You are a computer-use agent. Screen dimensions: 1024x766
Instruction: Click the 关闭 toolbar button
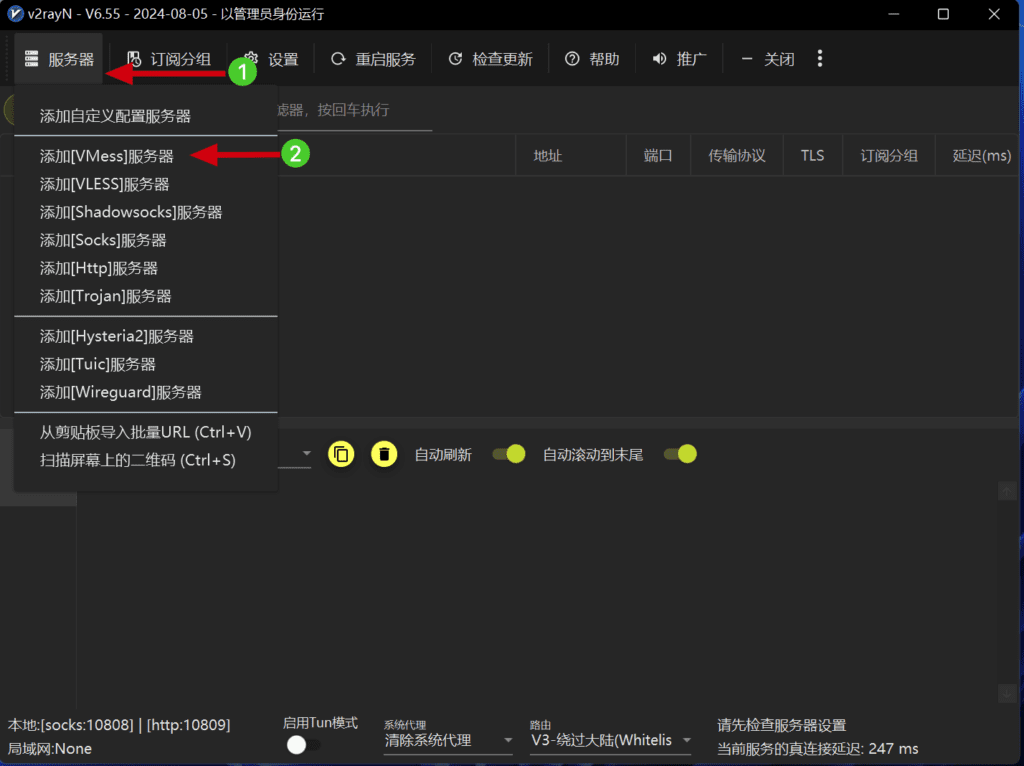tap(767, 59)
